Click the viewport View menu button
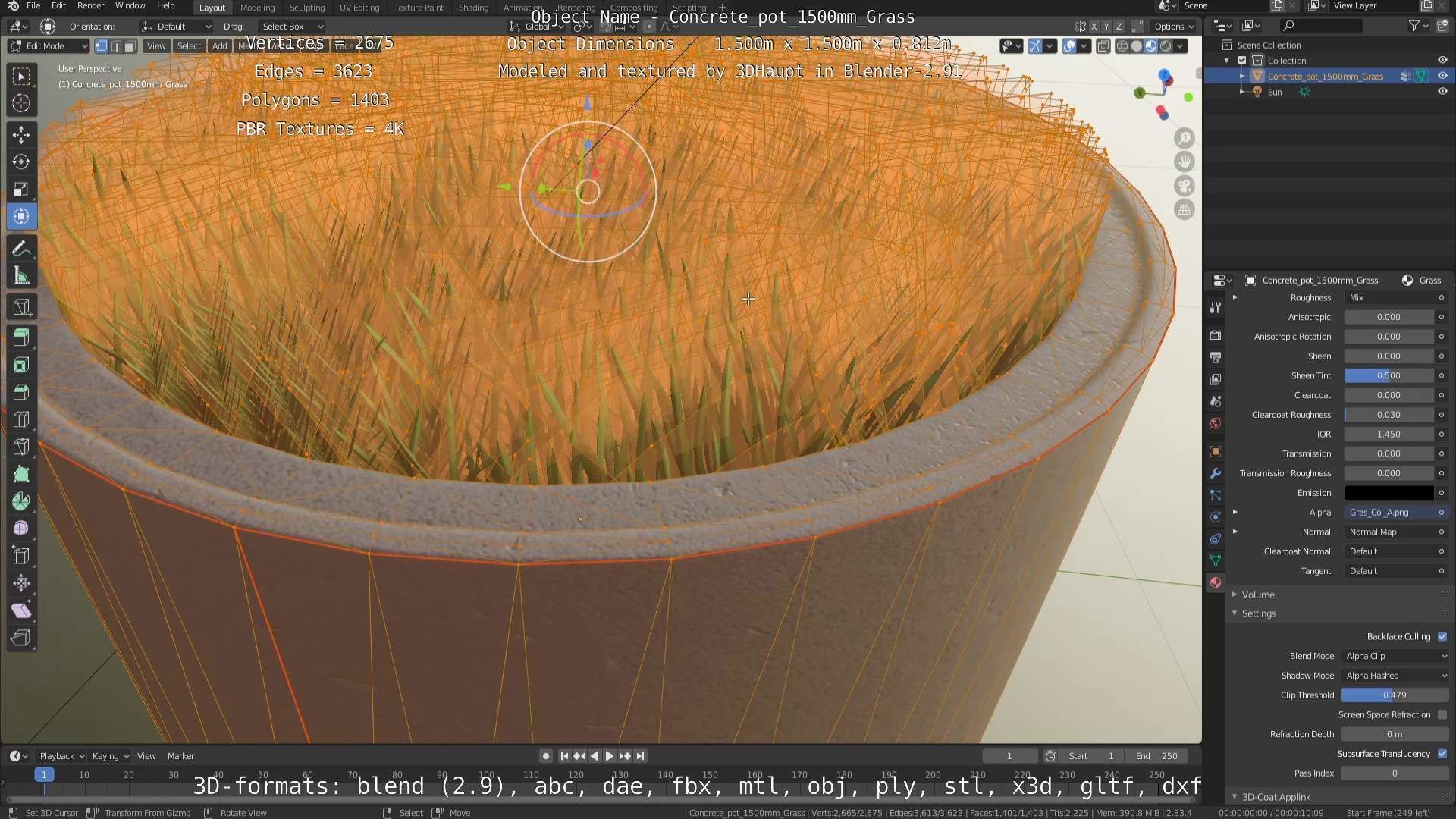The width and height of the screenshot is (1456, 819). 156,46
